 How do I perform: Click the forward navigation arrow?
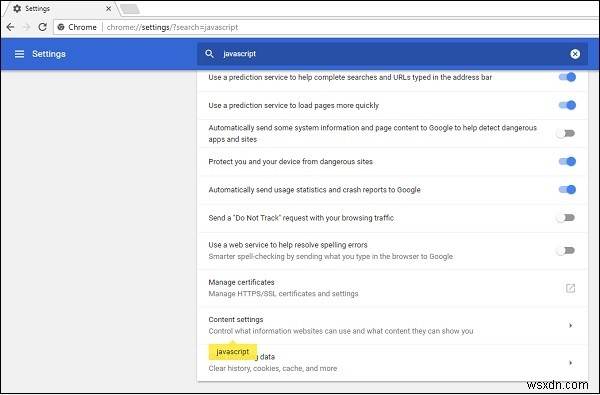[x=26, y=27]
